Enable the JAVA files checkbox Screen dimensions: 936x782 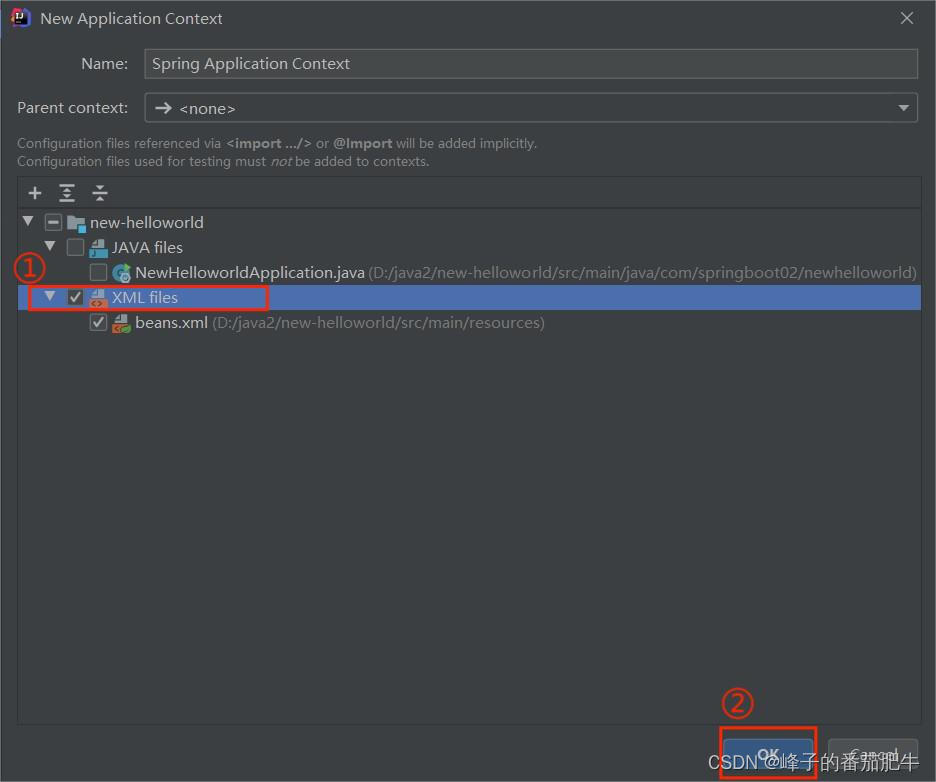click(75, 247)
